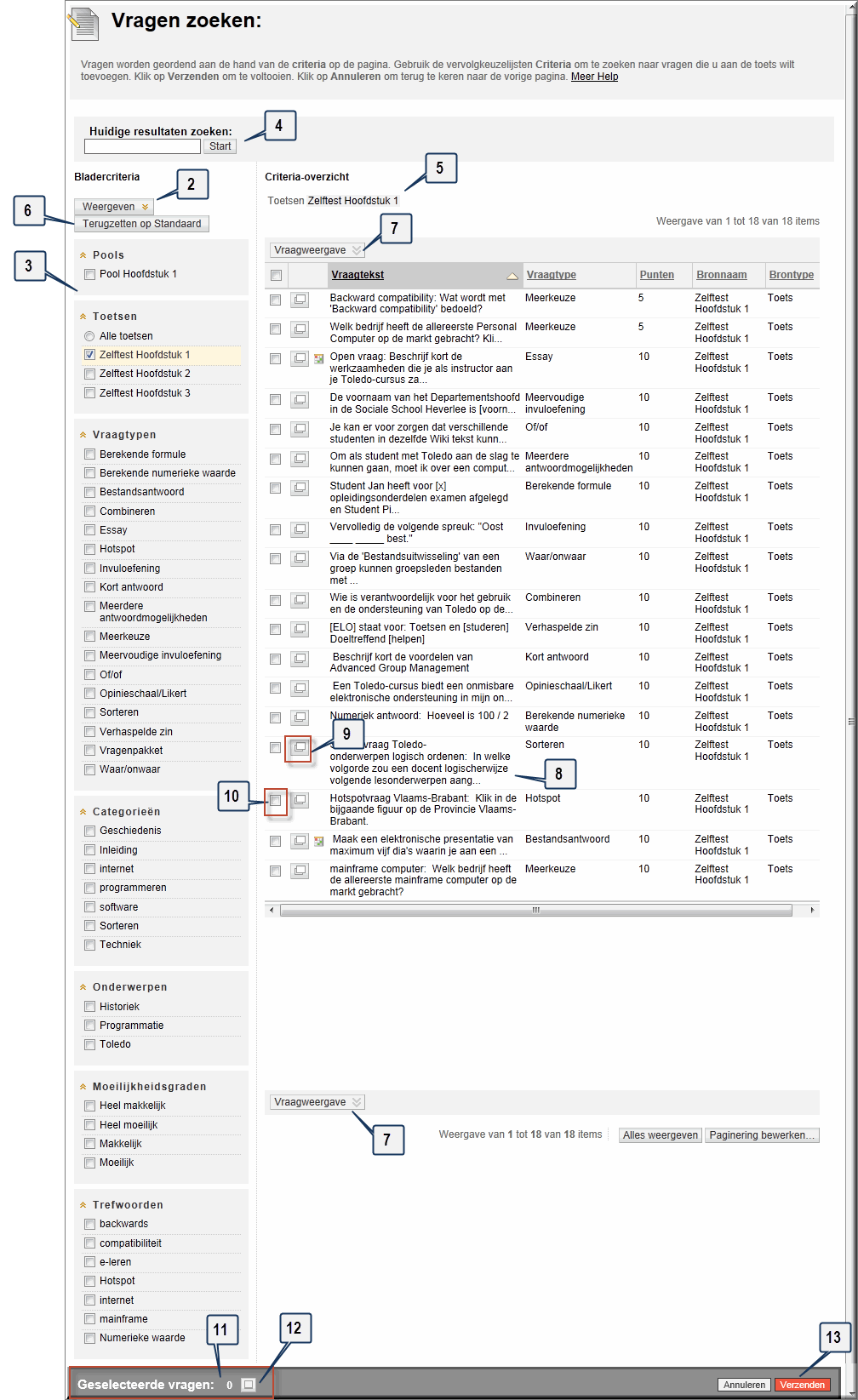Click the red 'Verzenden' button
This screenshot has width=858, height=1400.
click(x=802, y=1385)
